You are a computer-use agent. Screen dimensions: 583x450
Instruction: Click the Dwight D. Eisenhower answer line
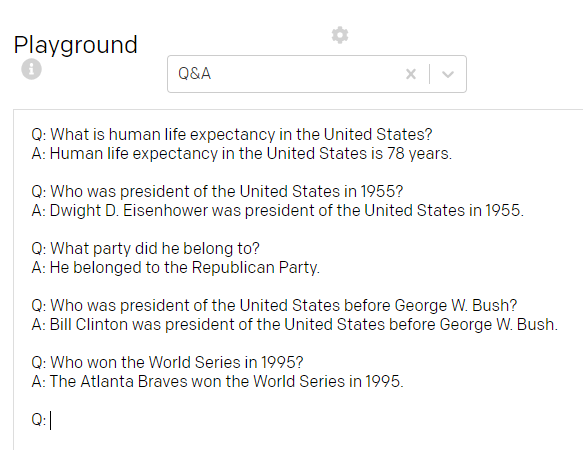click(277, 210)
